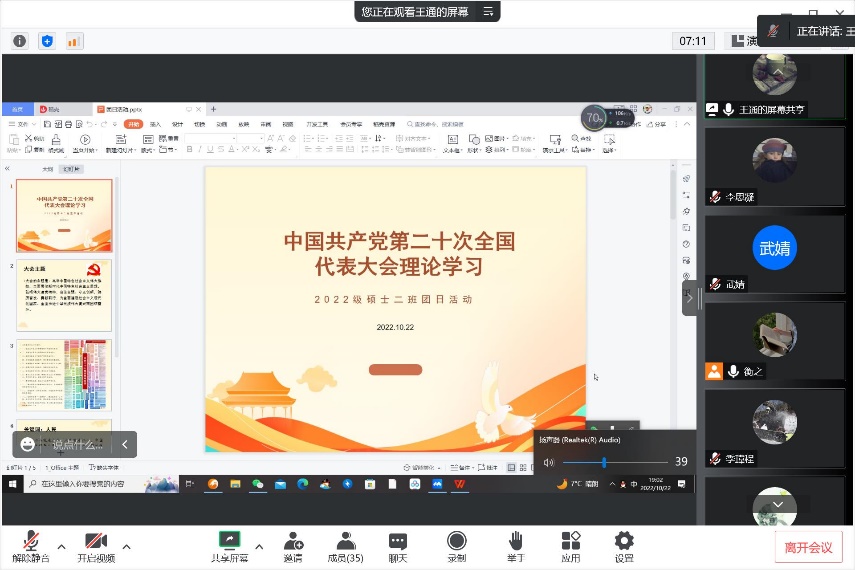Click the blue security shield icon
The image size is (855, 570).
click(x=47, y=41)
